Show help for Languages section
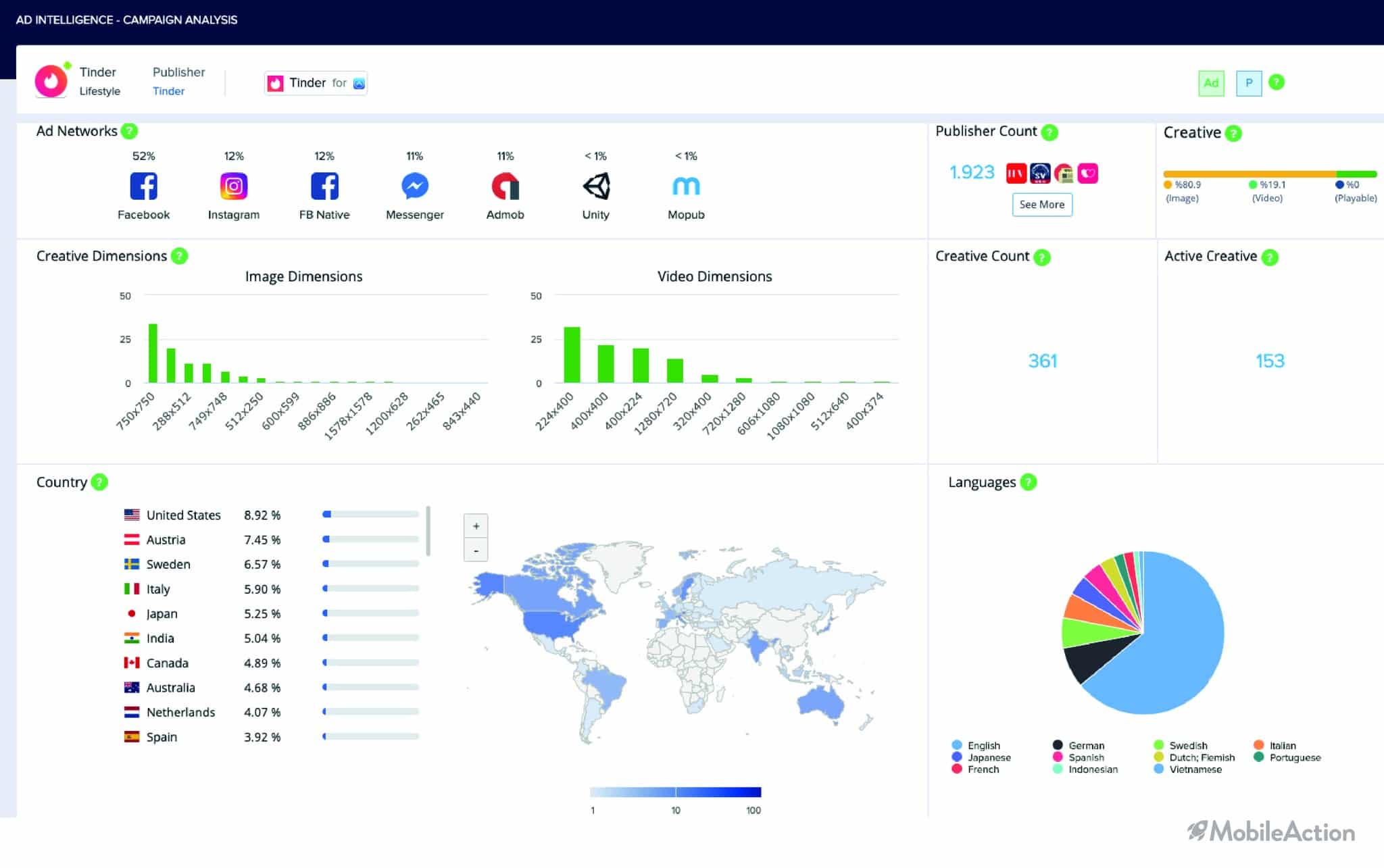This screenshot has height=868, width=1384. tap(1028, 482)
